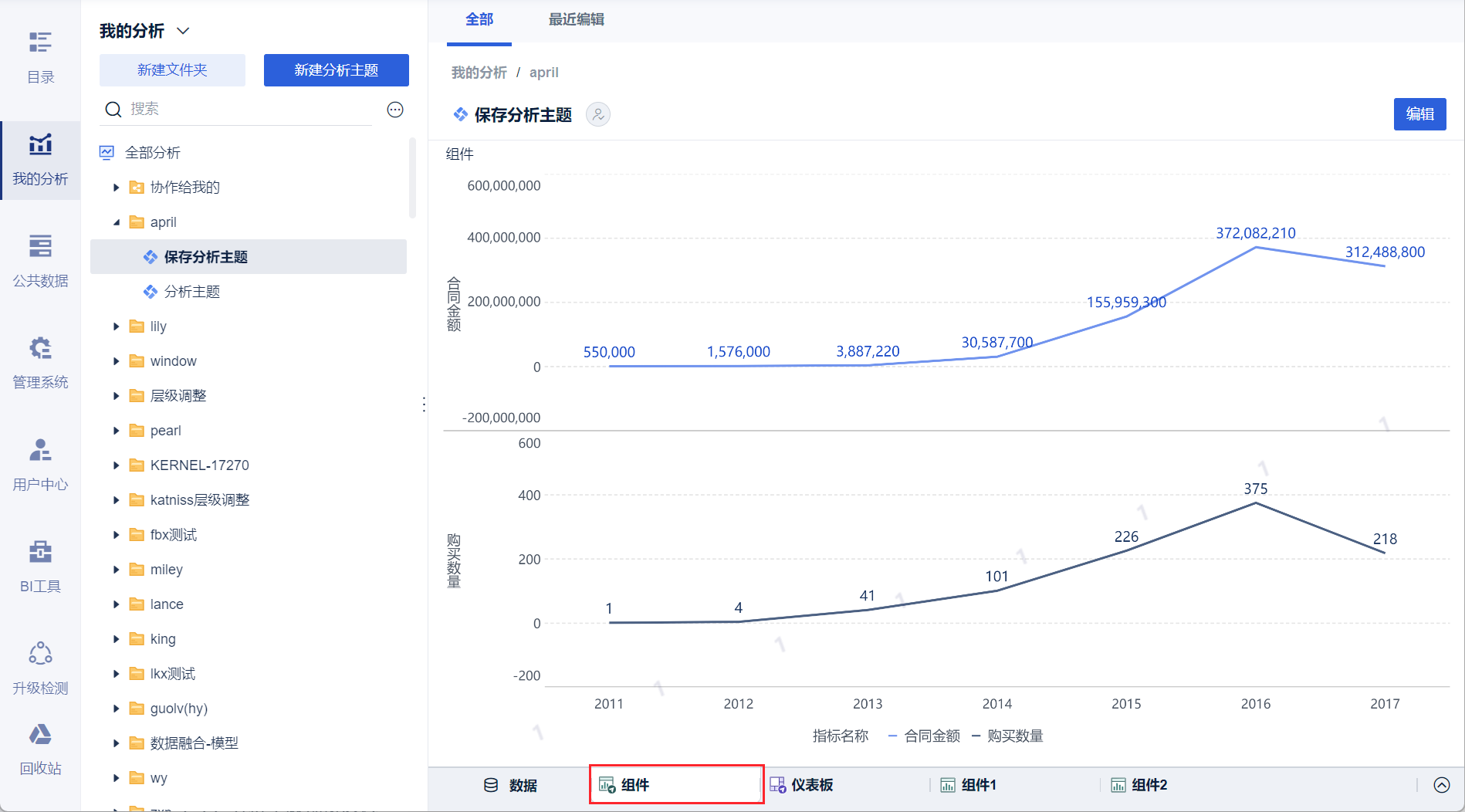Open the BI工具 toolbox icon
Image resolution: width=1465 pixels, height=812 pixels.
pyautogui.click(x=40, y=552)
